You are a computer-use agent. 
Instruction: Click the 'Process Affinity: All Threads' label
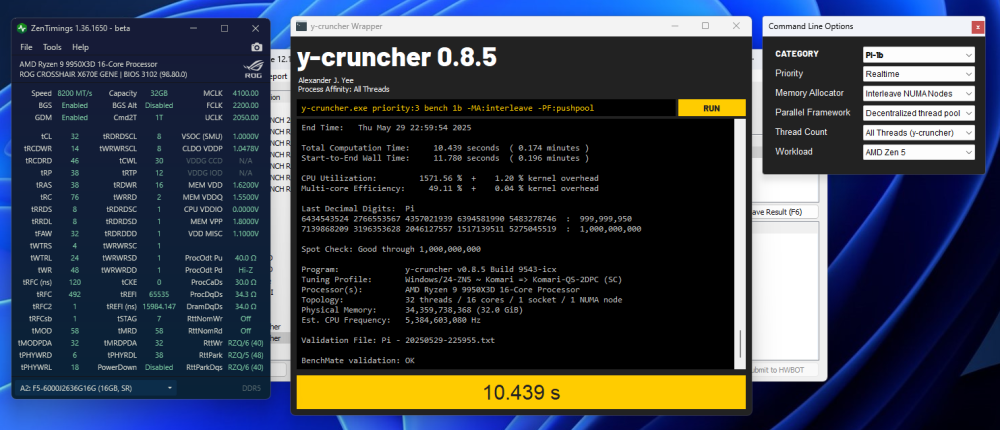point(344,89)
